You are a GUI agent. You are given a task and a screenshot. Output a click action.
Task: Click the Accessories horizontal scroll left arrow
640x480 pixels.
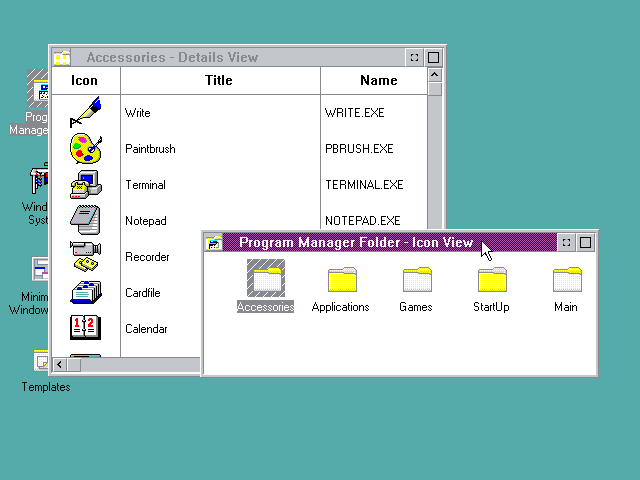click(x=60, y=364)
